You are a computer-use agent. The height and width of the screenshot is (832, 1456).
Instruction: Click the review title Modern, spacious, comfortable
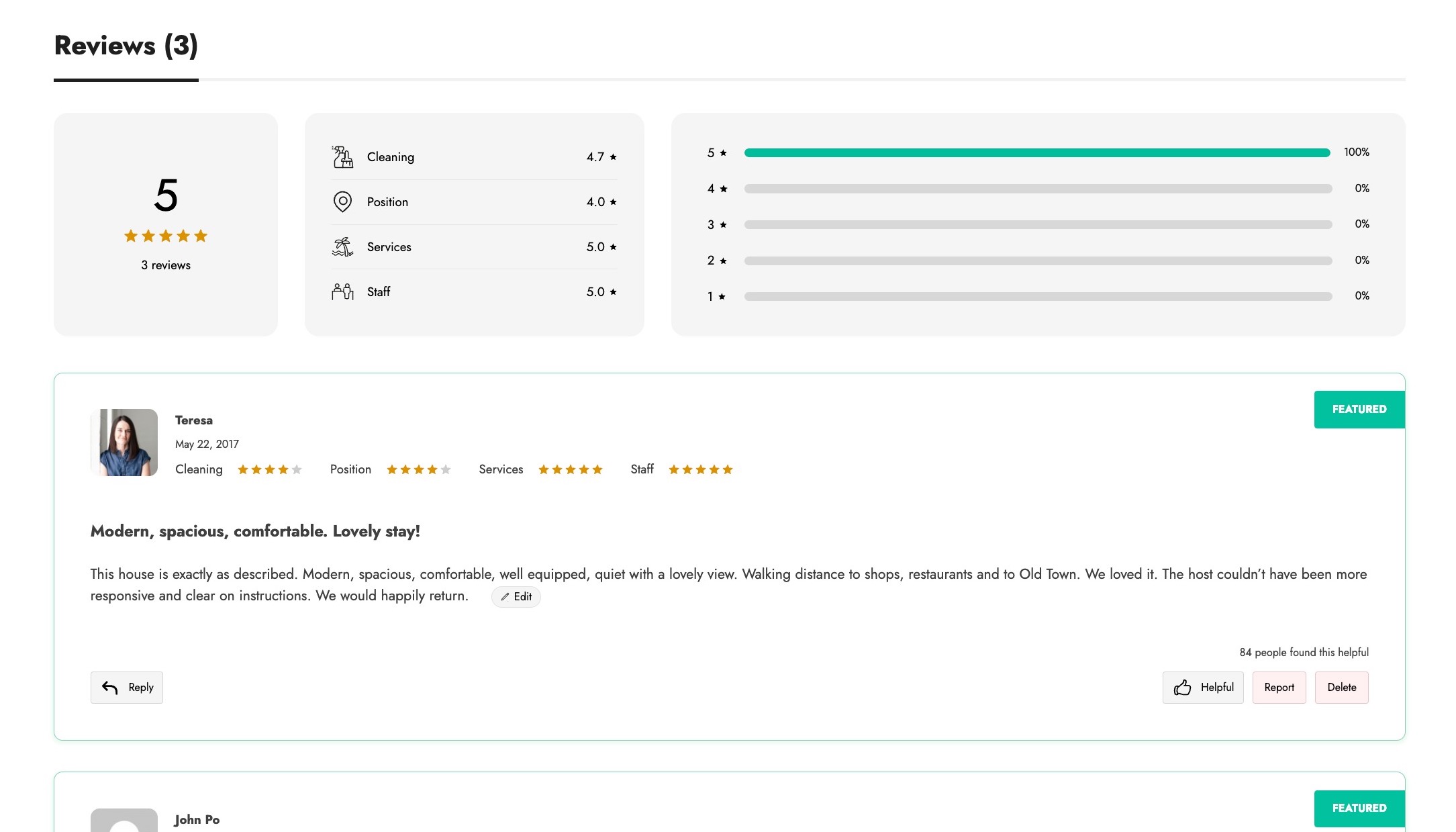click(x=255, y=531)
